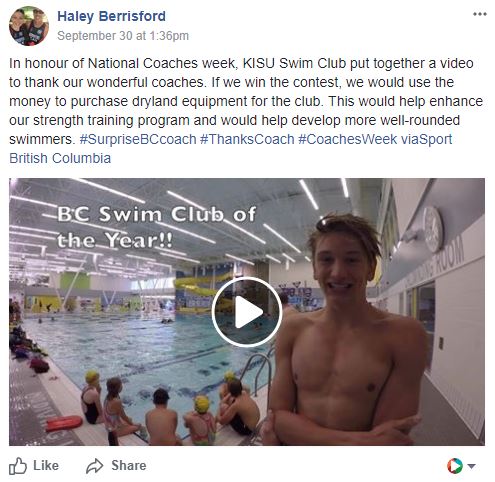Viewport: 495px width, 482px height.
Task: Click the viaSport link text
Action: (426, 139)
